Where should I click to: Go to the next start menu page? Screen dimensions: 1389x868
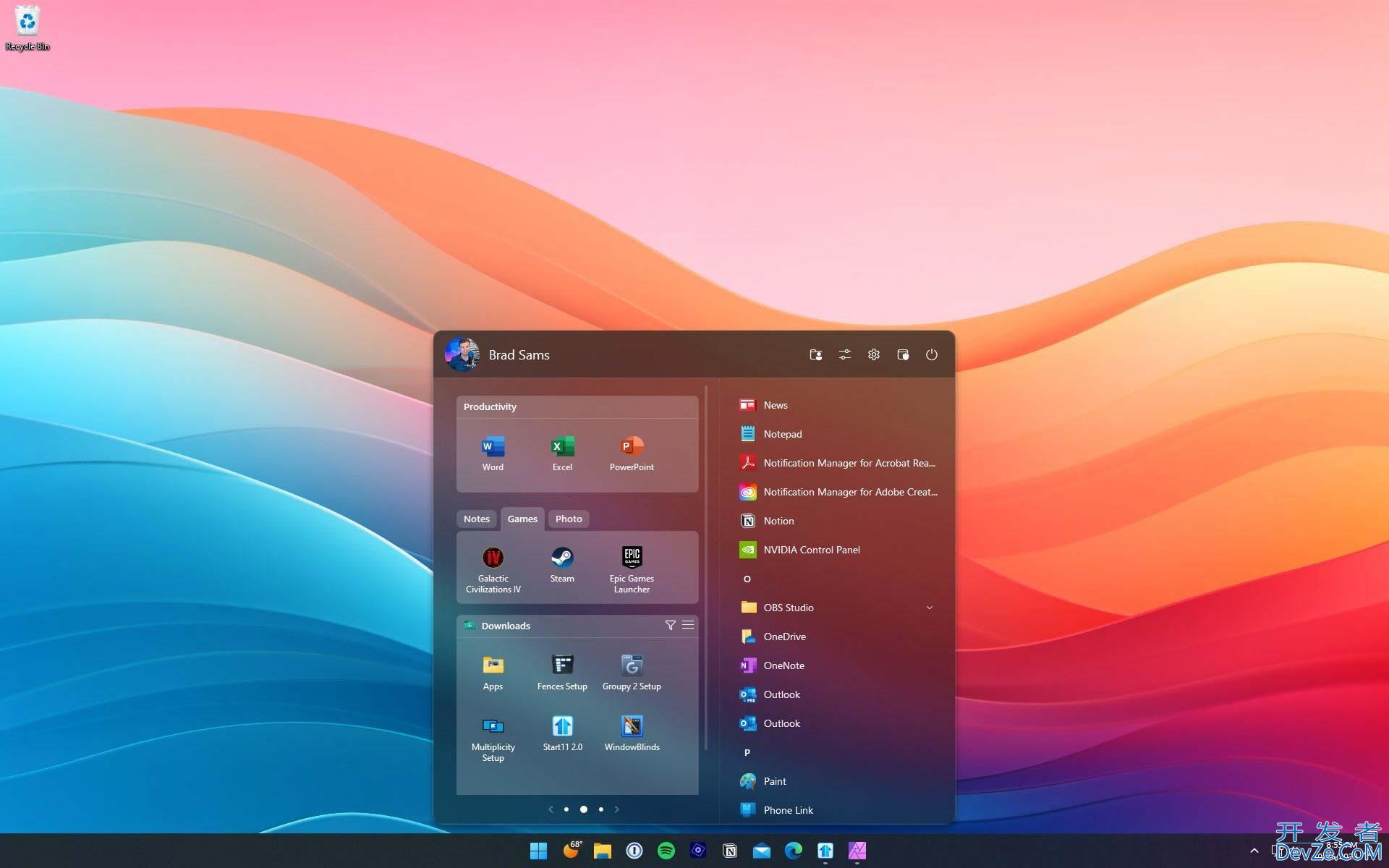(616, 809)
